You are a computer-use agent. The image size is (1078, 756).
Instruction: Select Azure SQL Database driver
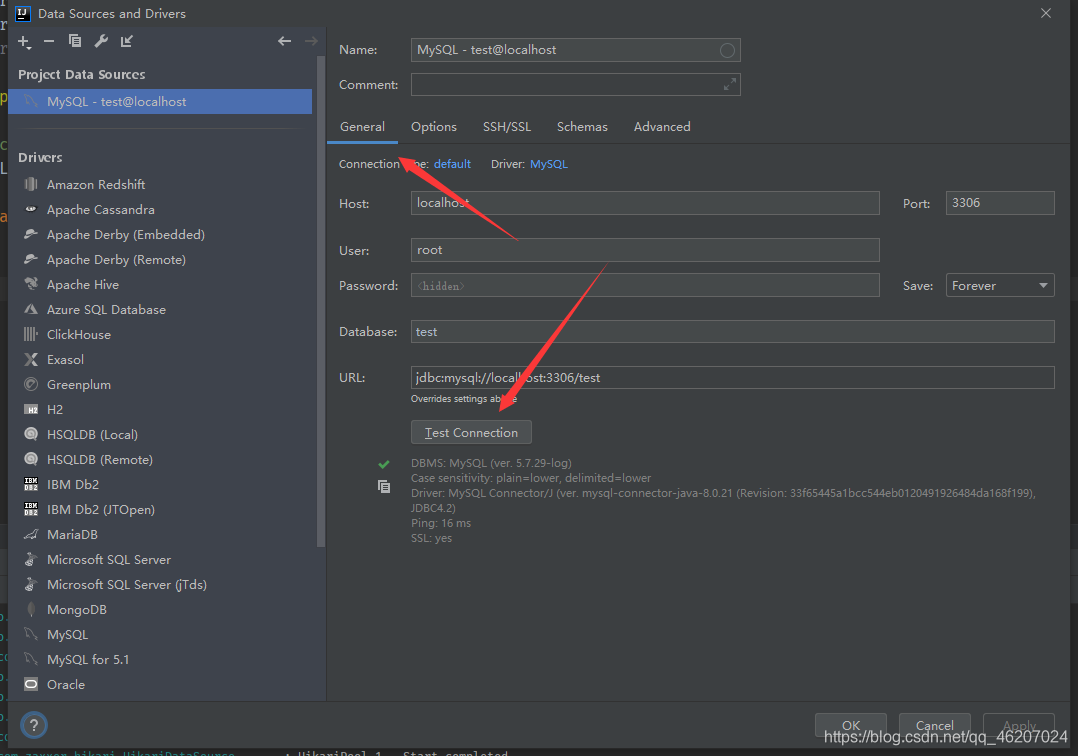tap(106, 309)
